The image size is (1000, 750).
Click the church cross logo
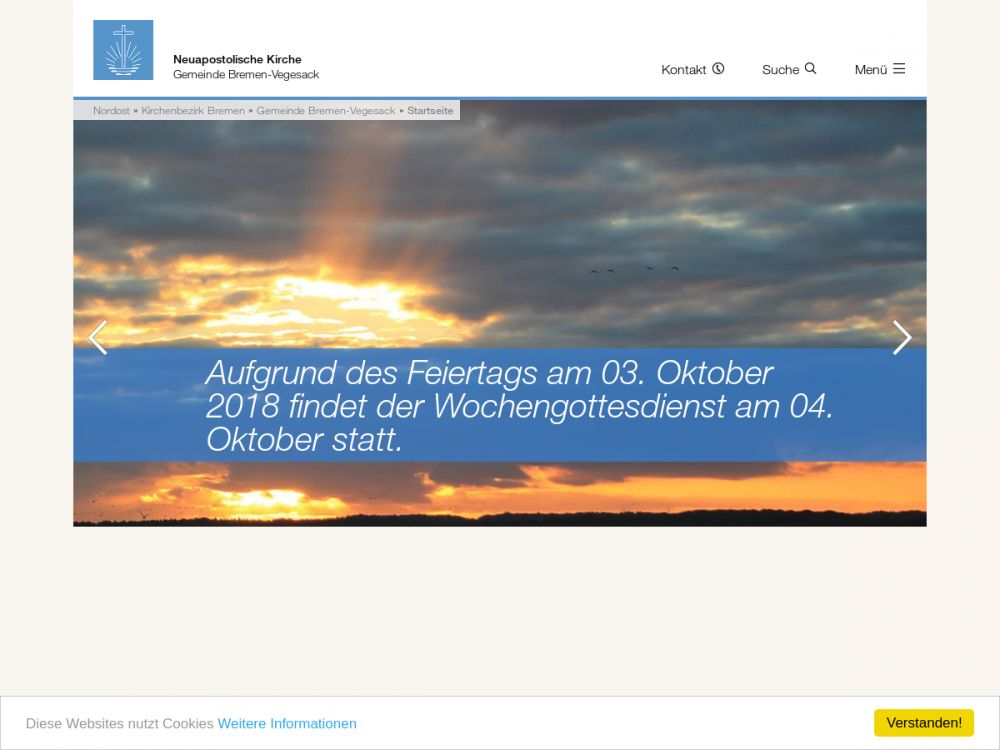(x=123, y=50)
